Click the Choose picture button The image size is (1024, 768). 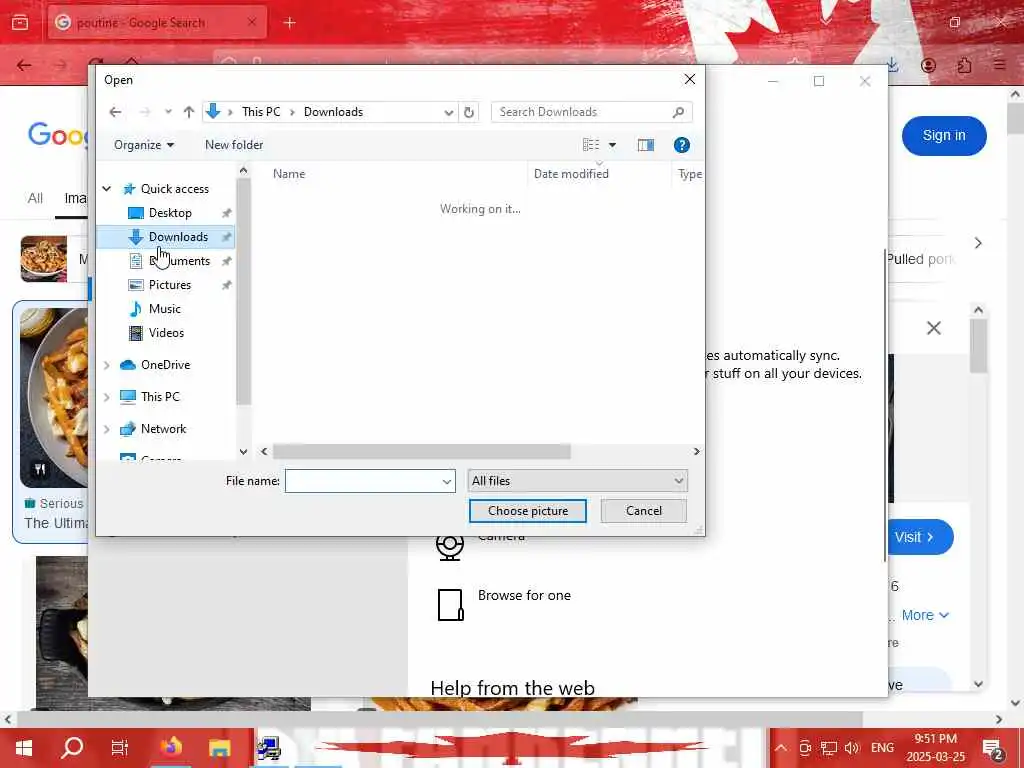tap(528, 511)
